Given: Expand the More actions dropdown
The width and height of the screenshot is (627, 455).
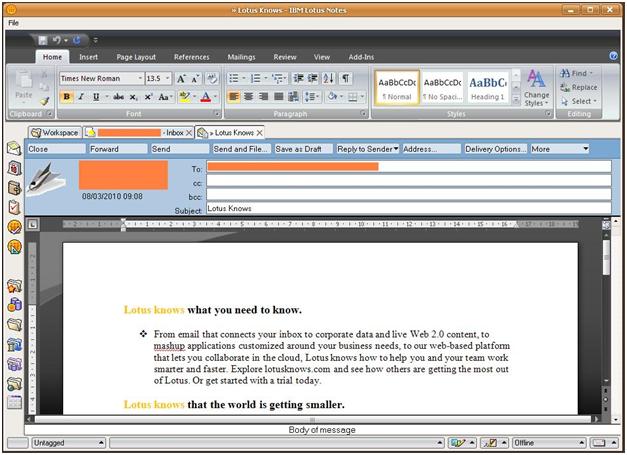Looking at the screenshot, I should coord(586,149).
